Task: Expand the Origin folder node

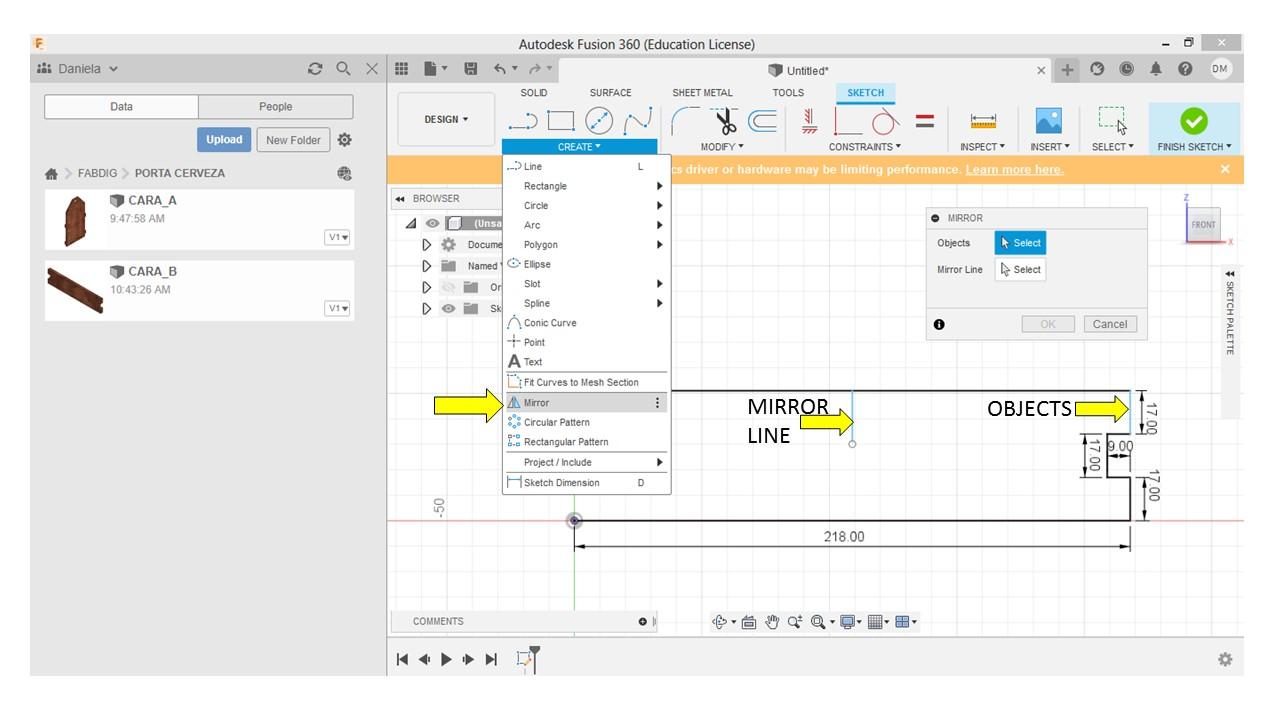Action: (427, 287)
